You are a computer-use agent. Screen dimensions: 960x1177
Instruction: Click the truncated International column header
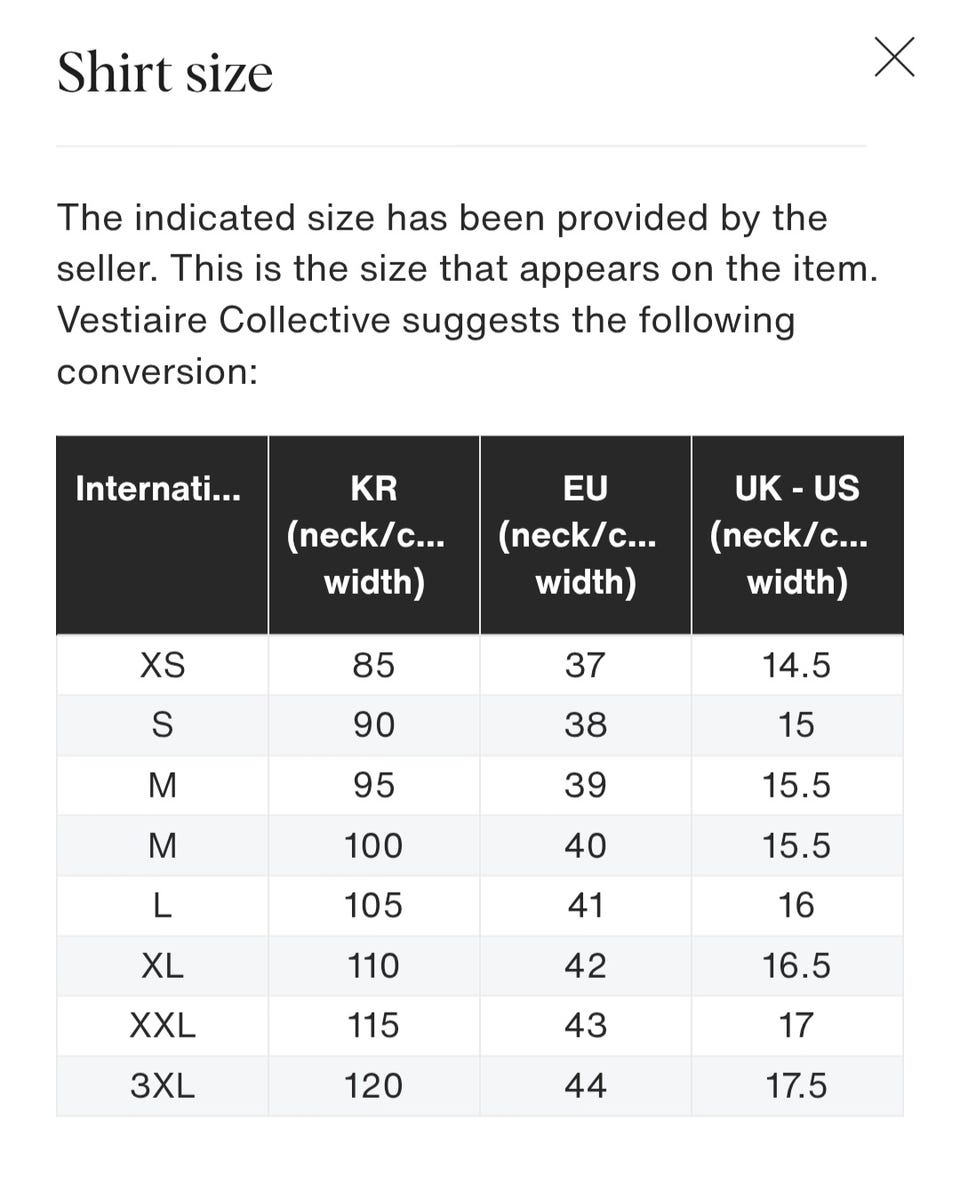[158, 489]
